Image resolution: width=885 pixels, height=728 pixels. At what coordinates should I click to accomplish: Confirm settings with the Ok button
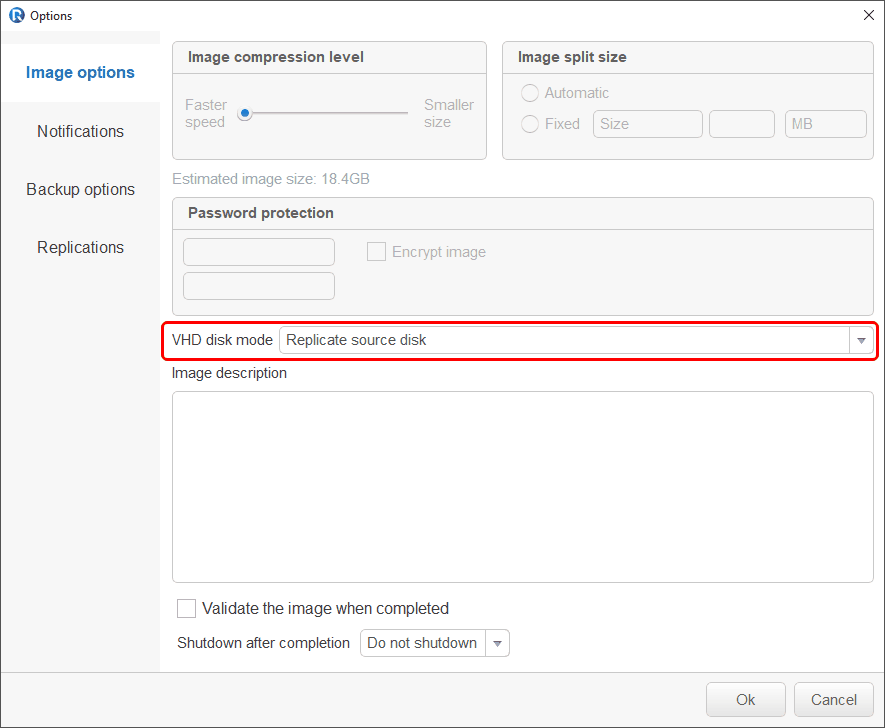point(746,700)
